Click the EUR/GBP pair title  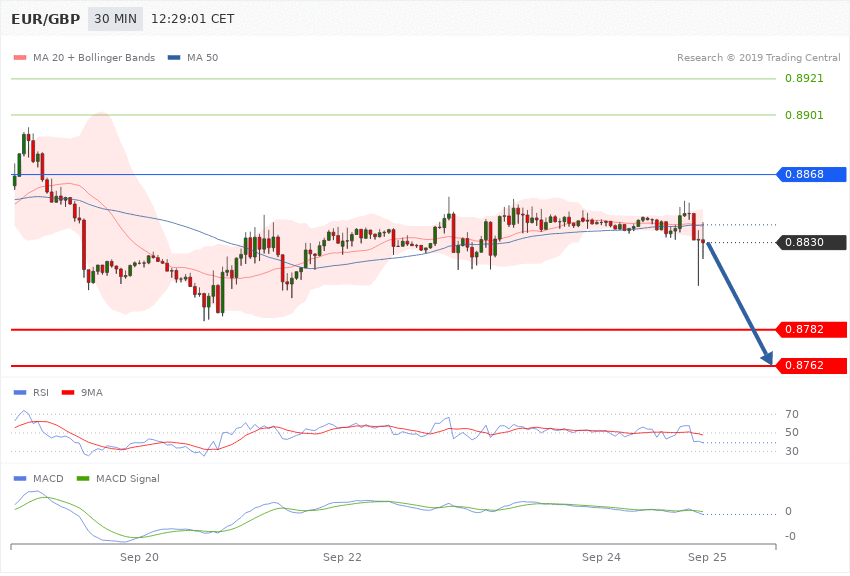(x=46, y=19)
